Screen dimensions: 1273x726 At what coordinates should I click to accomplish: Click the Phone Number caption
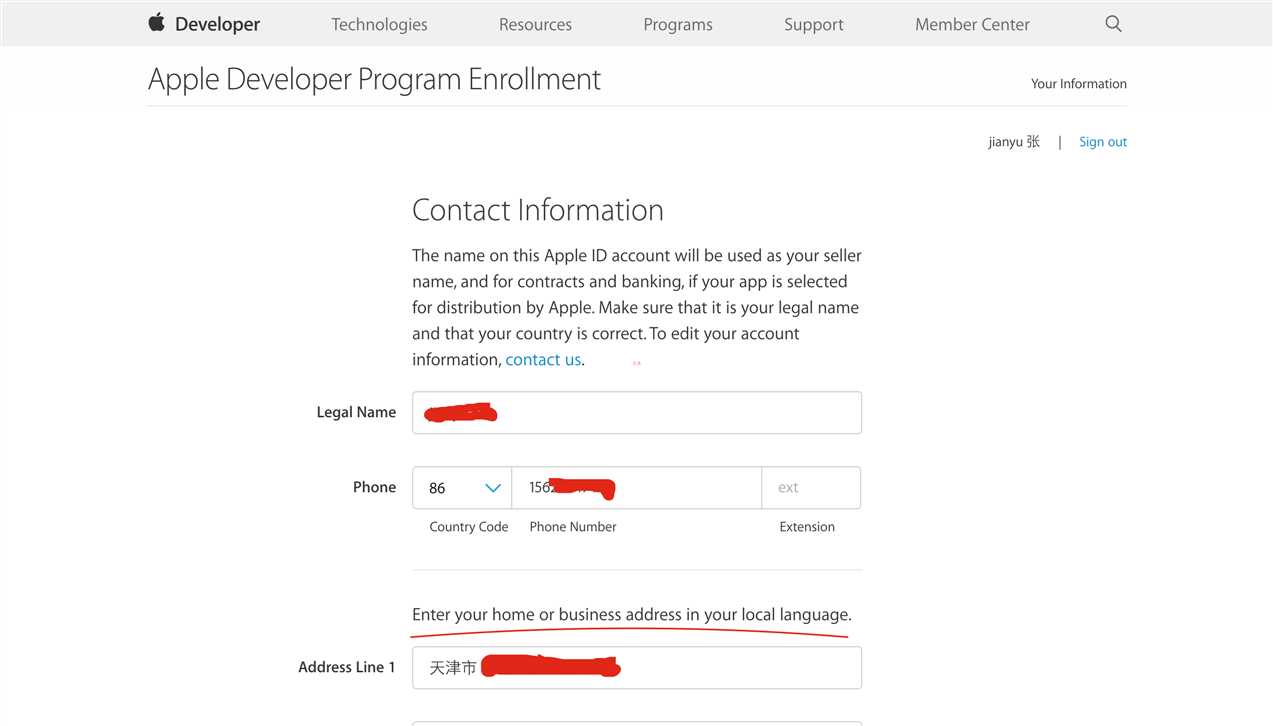pyautogui.click(x=573, y=527)
